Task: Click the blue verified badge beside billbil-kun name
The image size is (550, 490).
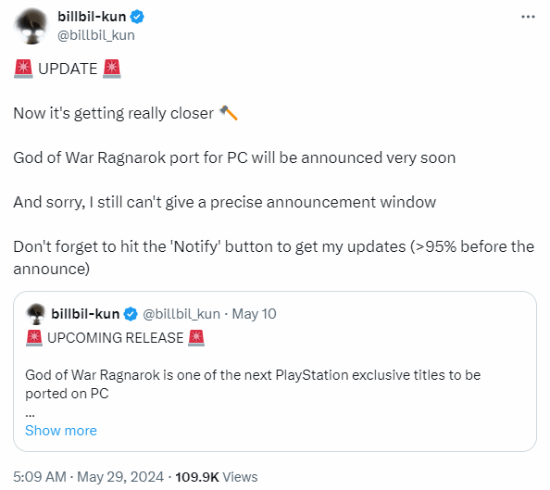Action: [137, 16]
